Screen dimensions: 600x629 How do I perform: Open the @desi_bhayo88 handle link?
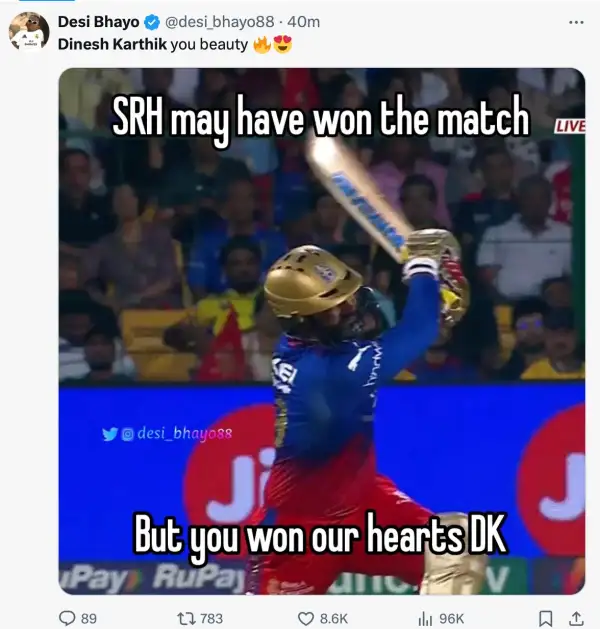(x=219, y=22)
